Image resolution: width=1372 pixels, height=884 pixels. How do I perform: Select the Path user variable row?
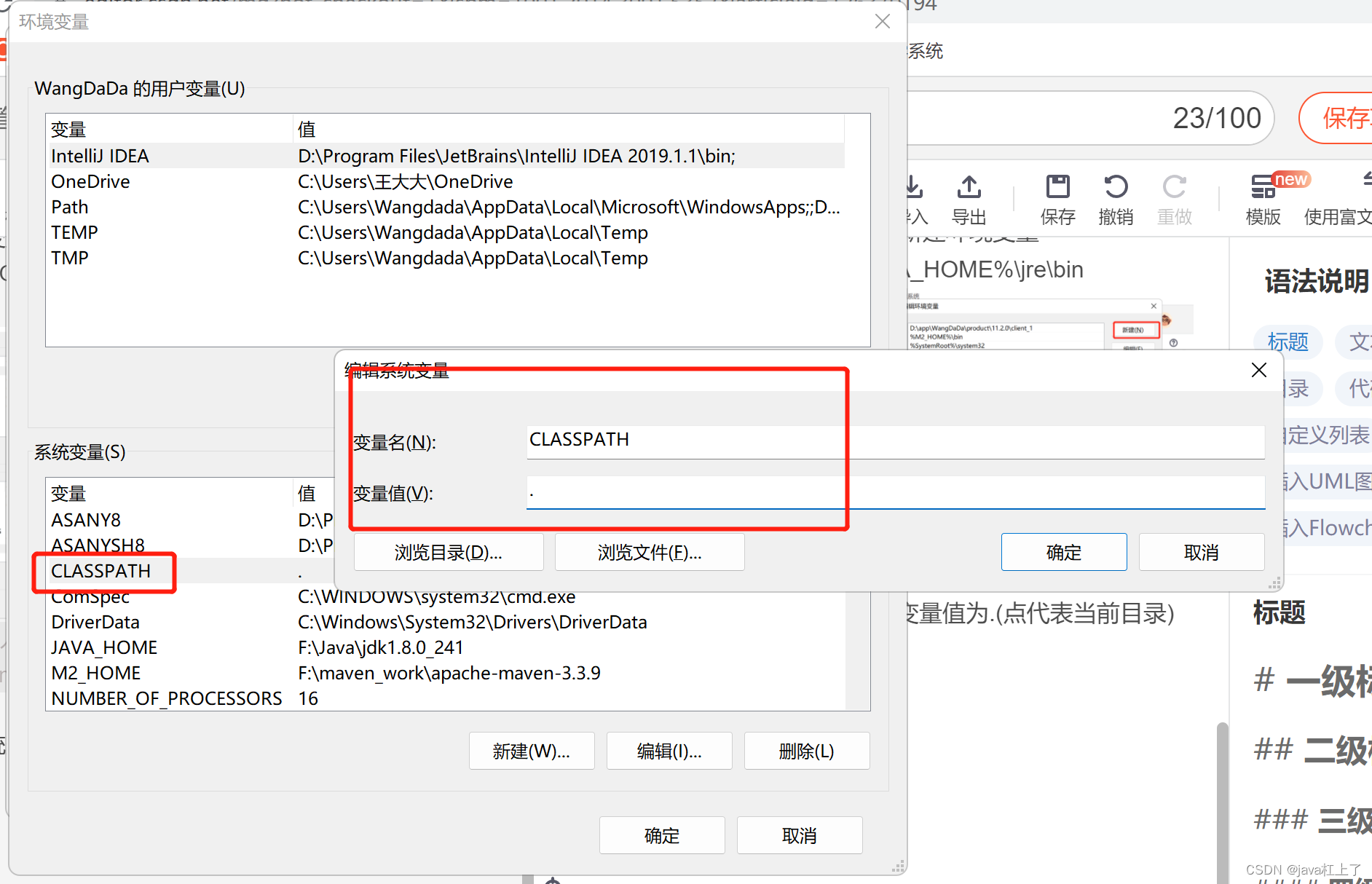click(x=446, y=207)
